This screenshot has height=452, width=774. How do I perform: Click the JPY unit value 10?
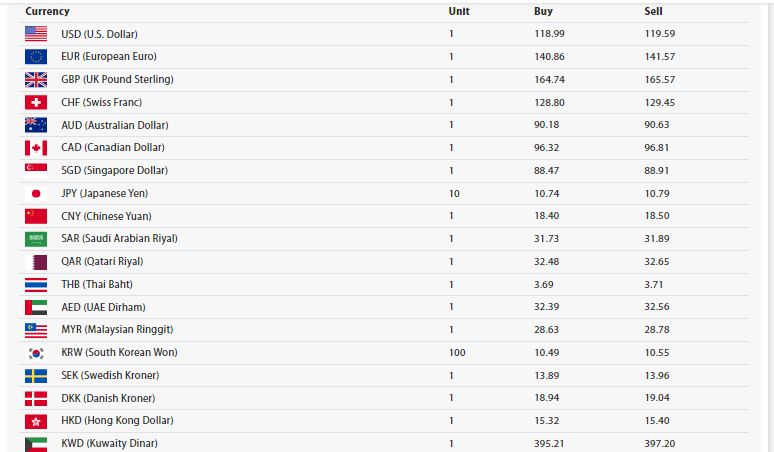click(x=454, y=193)
